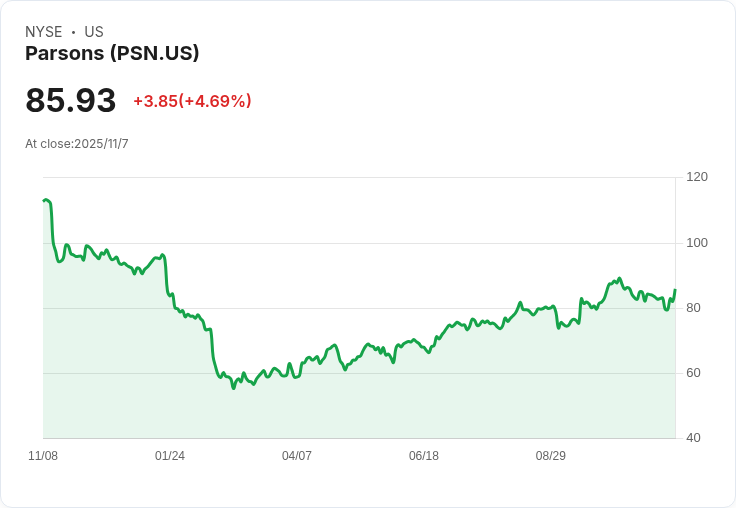Click the 40 y-axis price label

pos(694,438)
